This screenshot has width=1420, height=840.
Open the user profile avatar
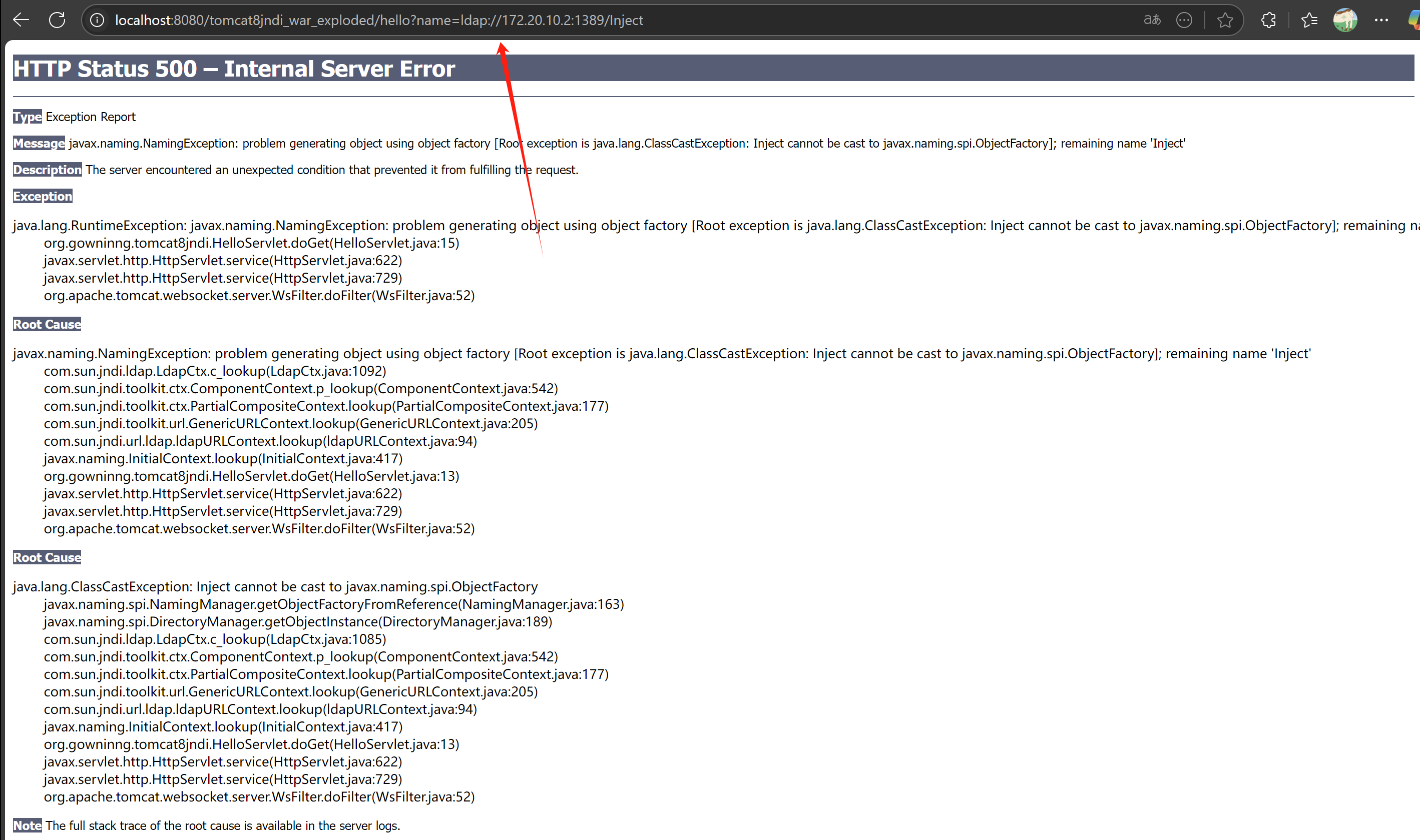(1345, 20)
